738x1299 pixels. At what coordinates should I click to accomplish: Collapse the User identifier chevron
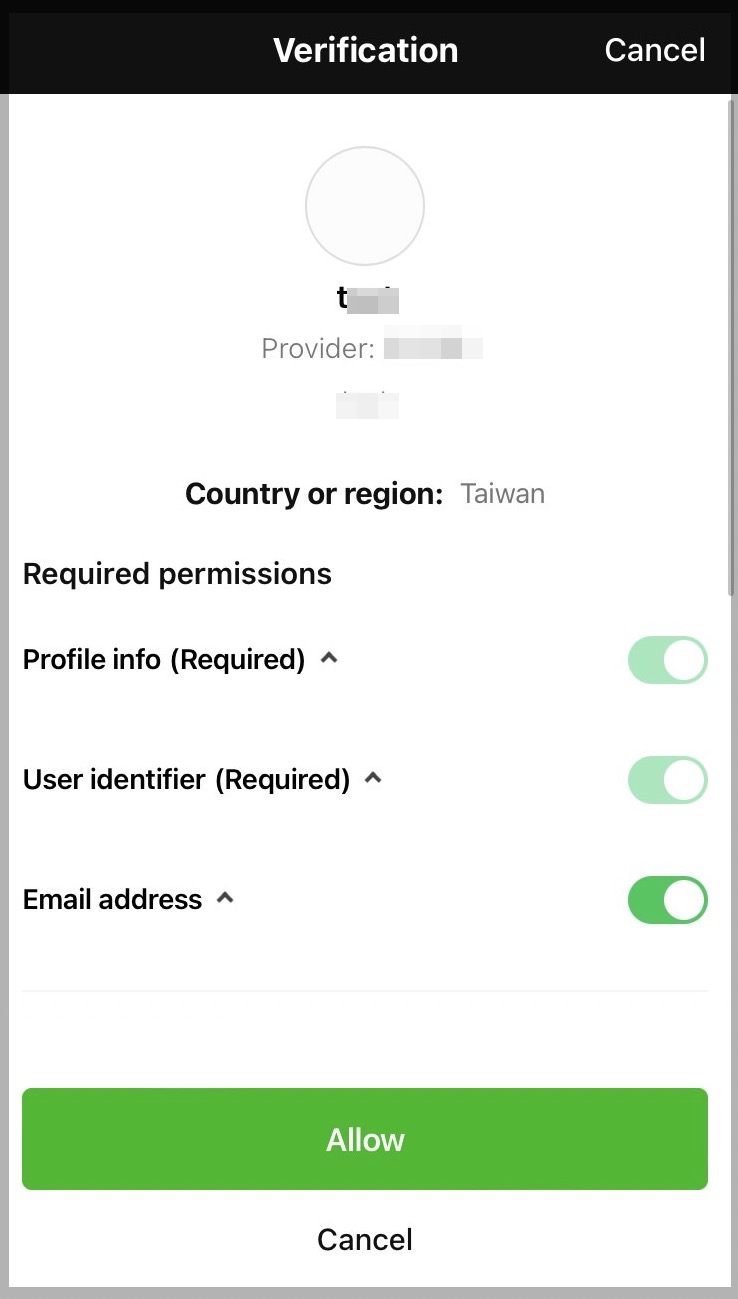373,777
